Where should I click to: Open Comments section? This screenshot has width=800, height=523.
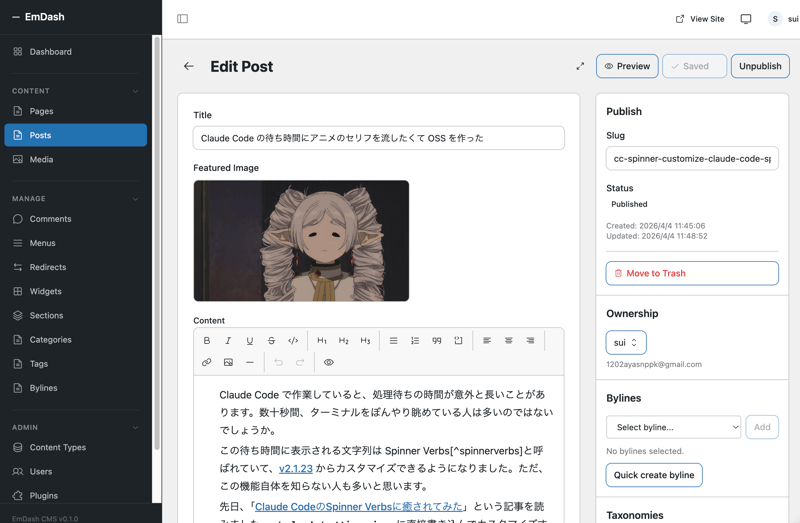tap(76, 219)
